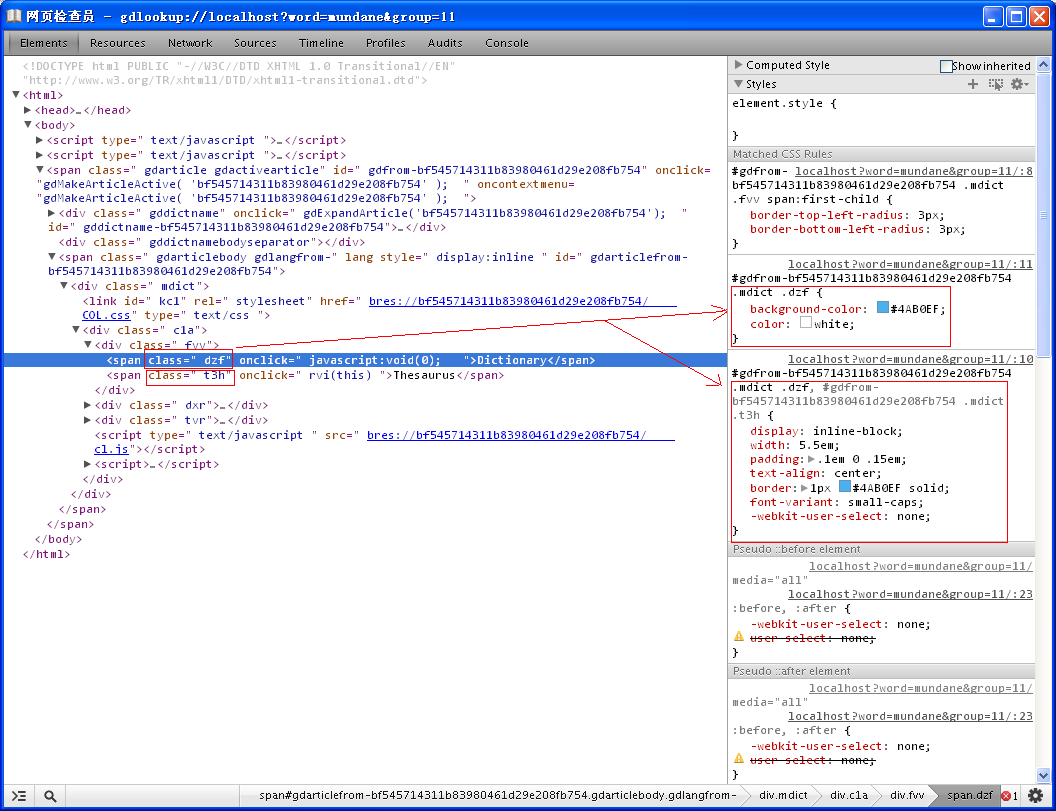Click div.fvv in the breadcrumb bar

pos(907,796)
